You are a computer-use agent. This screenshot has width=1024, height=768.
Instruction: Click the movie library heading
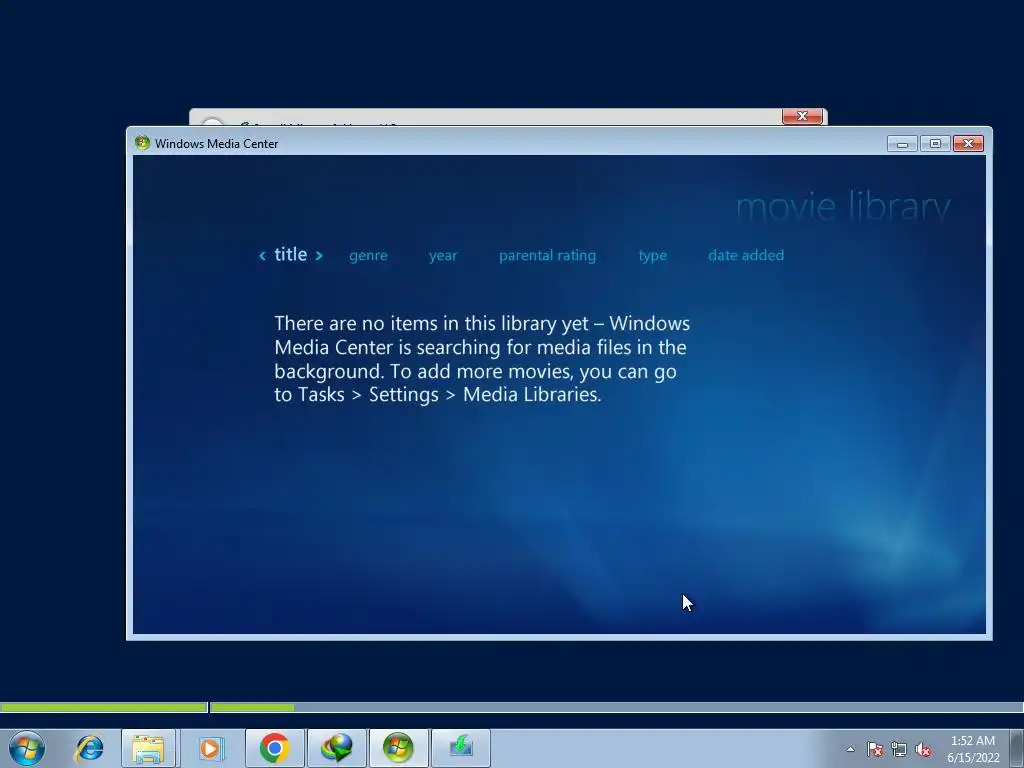tap(843, 207)
